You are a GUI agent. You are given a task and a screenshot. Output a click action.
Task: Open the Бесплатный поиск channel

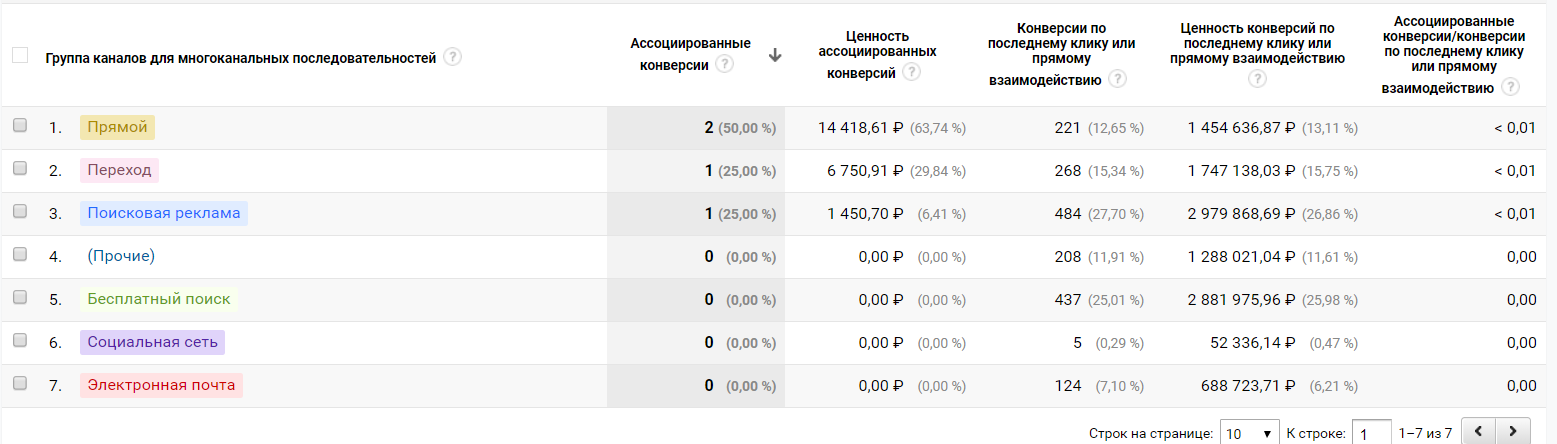(159, 299)
